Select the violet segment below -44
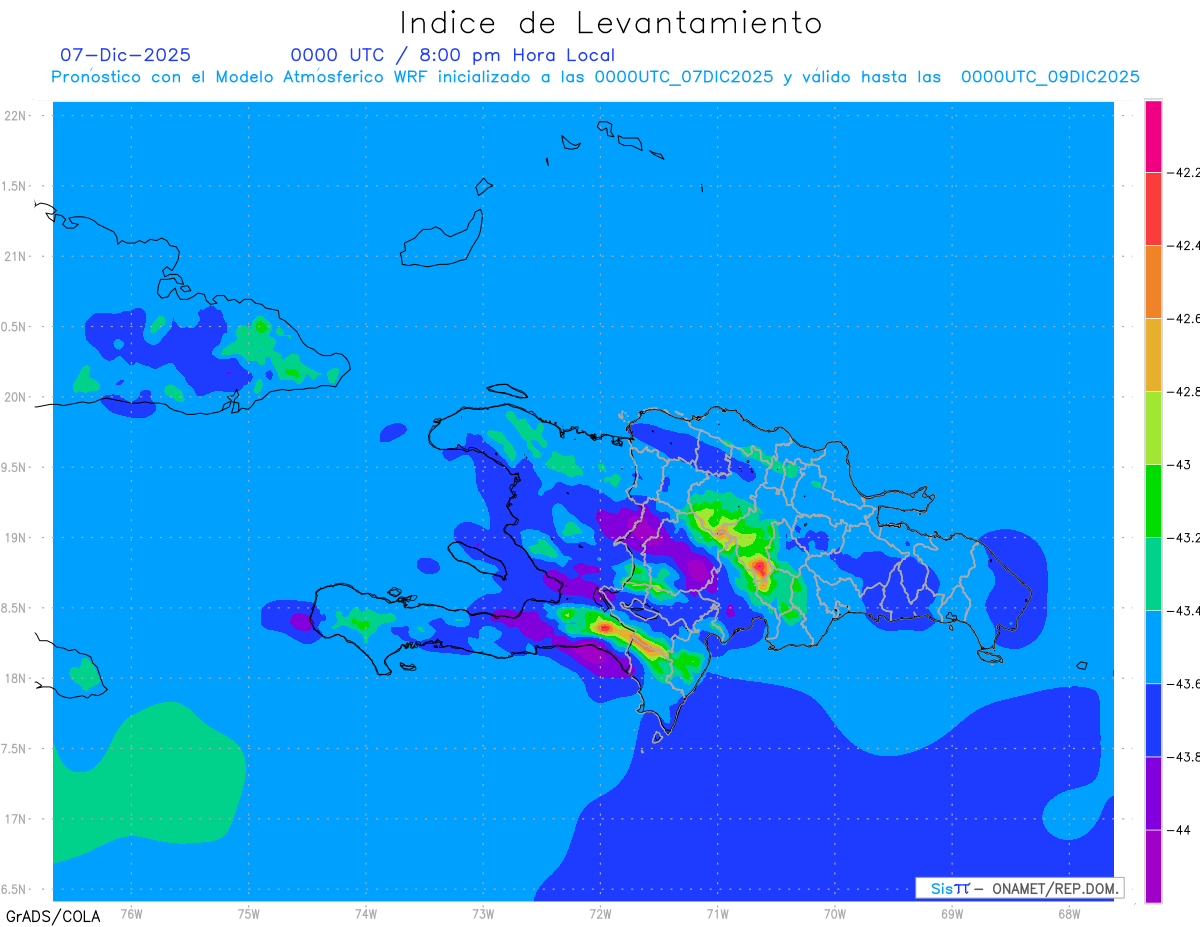The image size is (1200, 927). point(1153,865)
